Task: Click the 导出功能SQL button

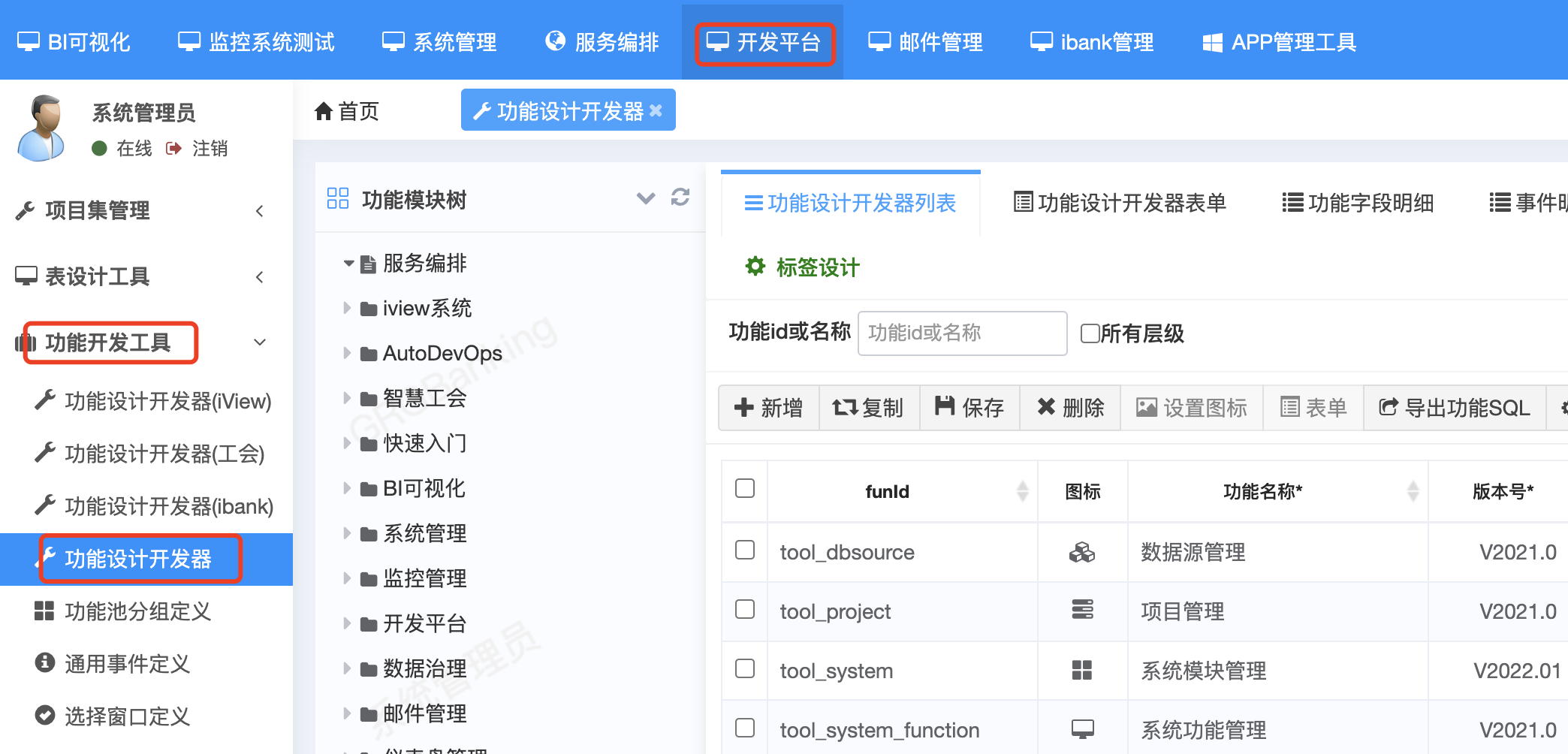Action: [x=1455, y=408]
